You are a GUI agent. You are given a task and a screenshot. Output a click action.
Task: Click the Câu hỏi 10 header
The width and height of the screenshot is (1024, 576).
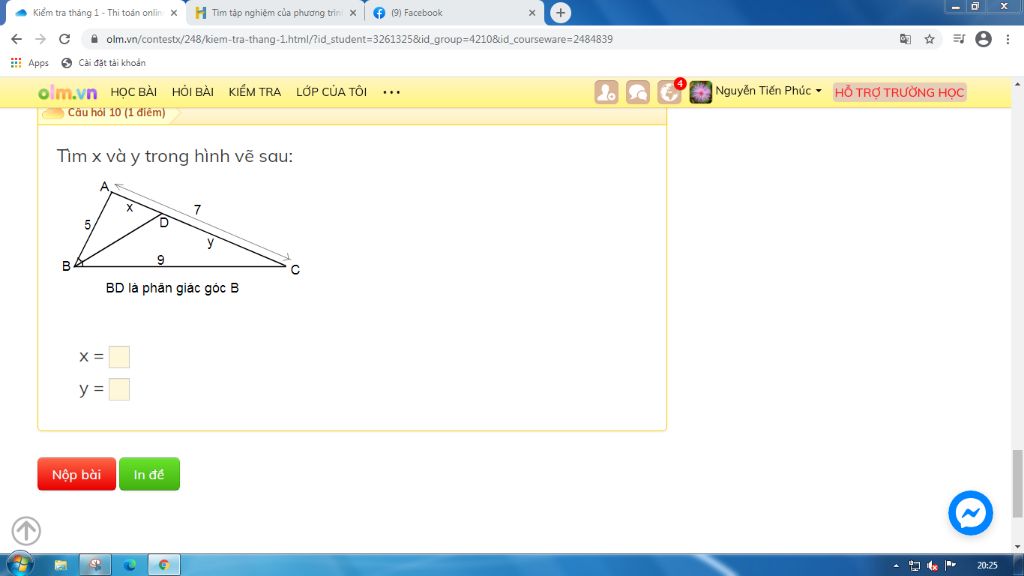[116, 112]
